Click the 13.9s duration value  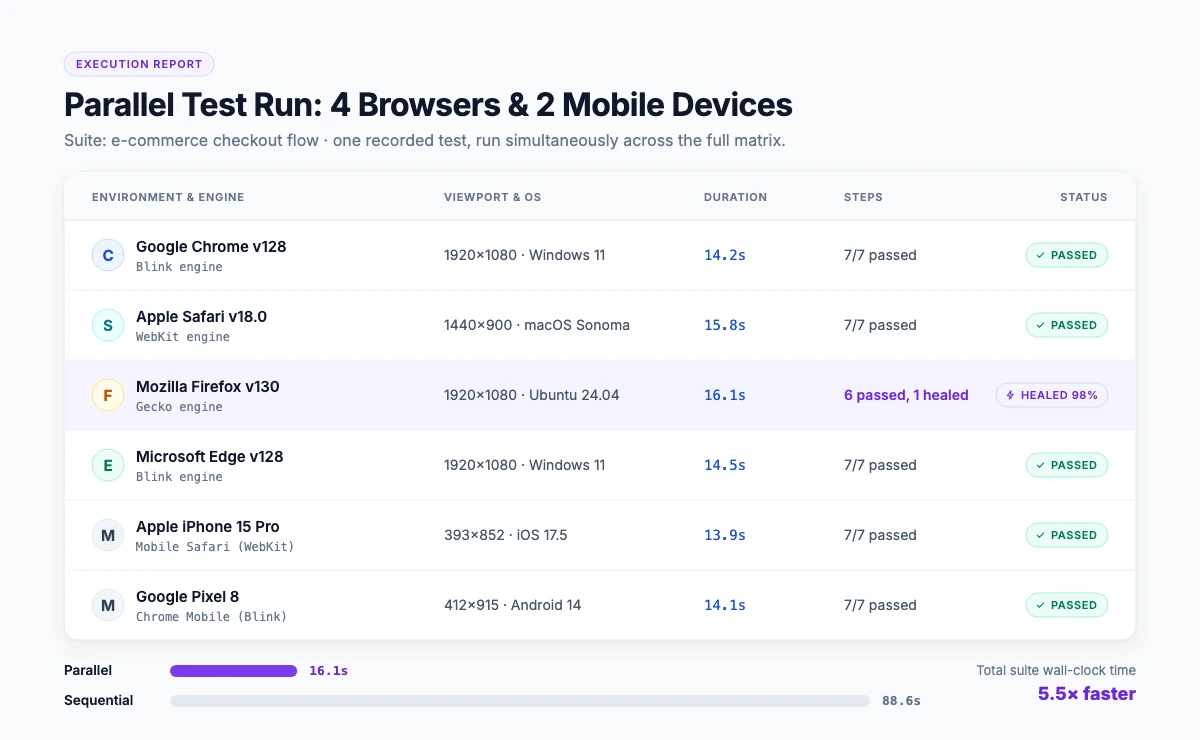725,535
